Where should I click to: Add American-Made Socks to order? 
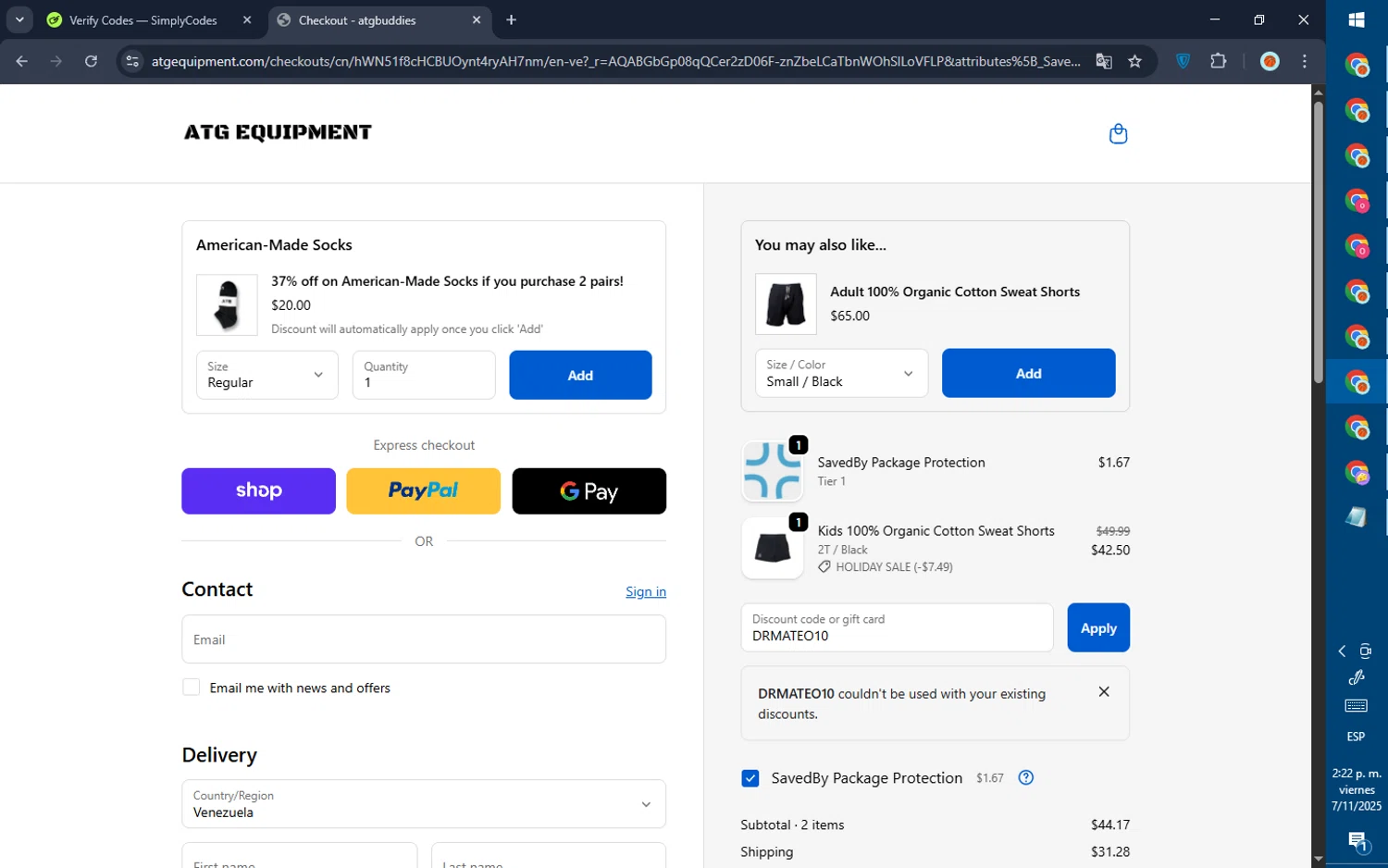tap(580, 375)
